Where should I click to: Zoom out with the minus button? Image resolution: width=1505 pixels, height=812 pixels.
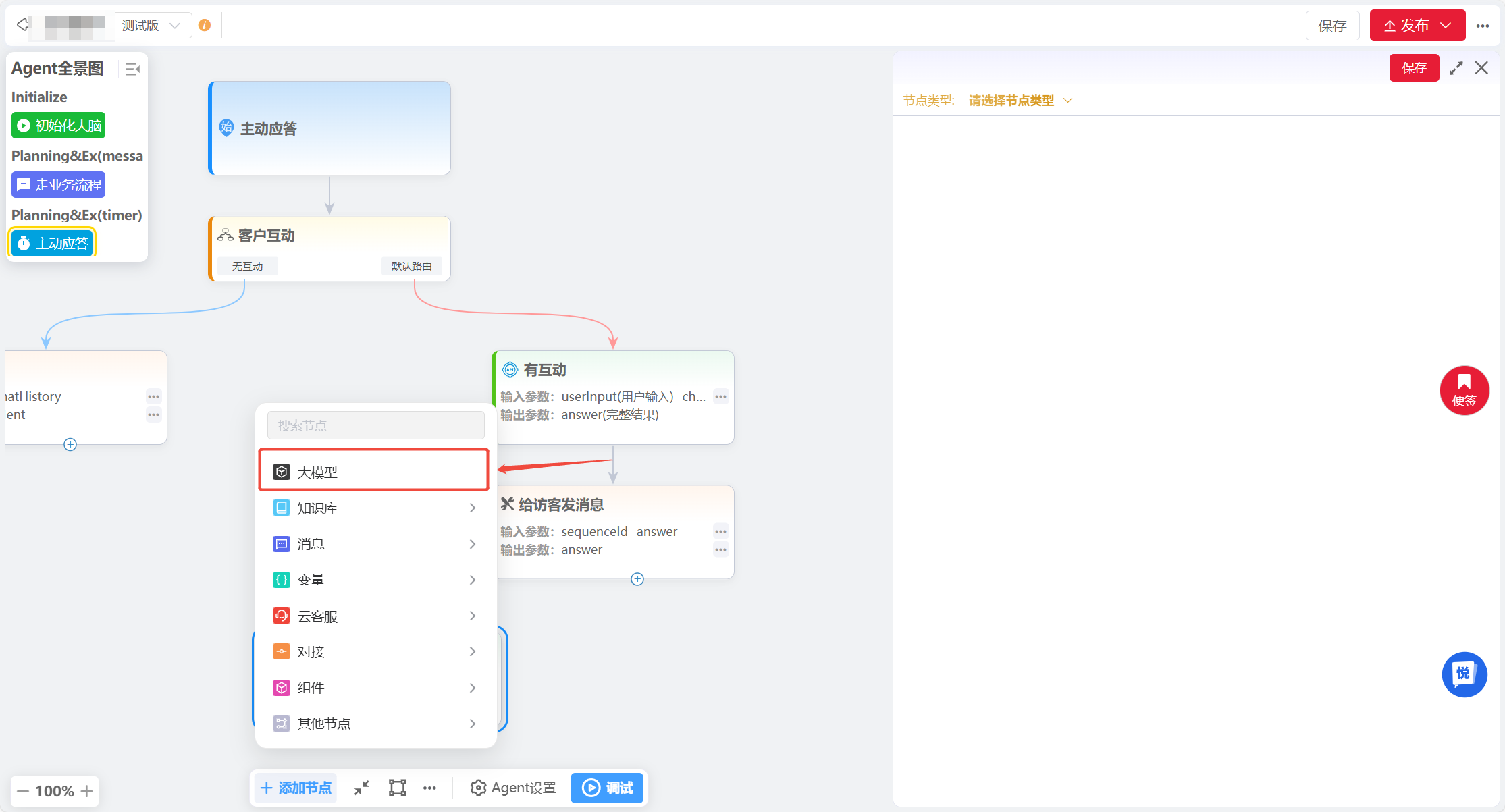[23, 791]
